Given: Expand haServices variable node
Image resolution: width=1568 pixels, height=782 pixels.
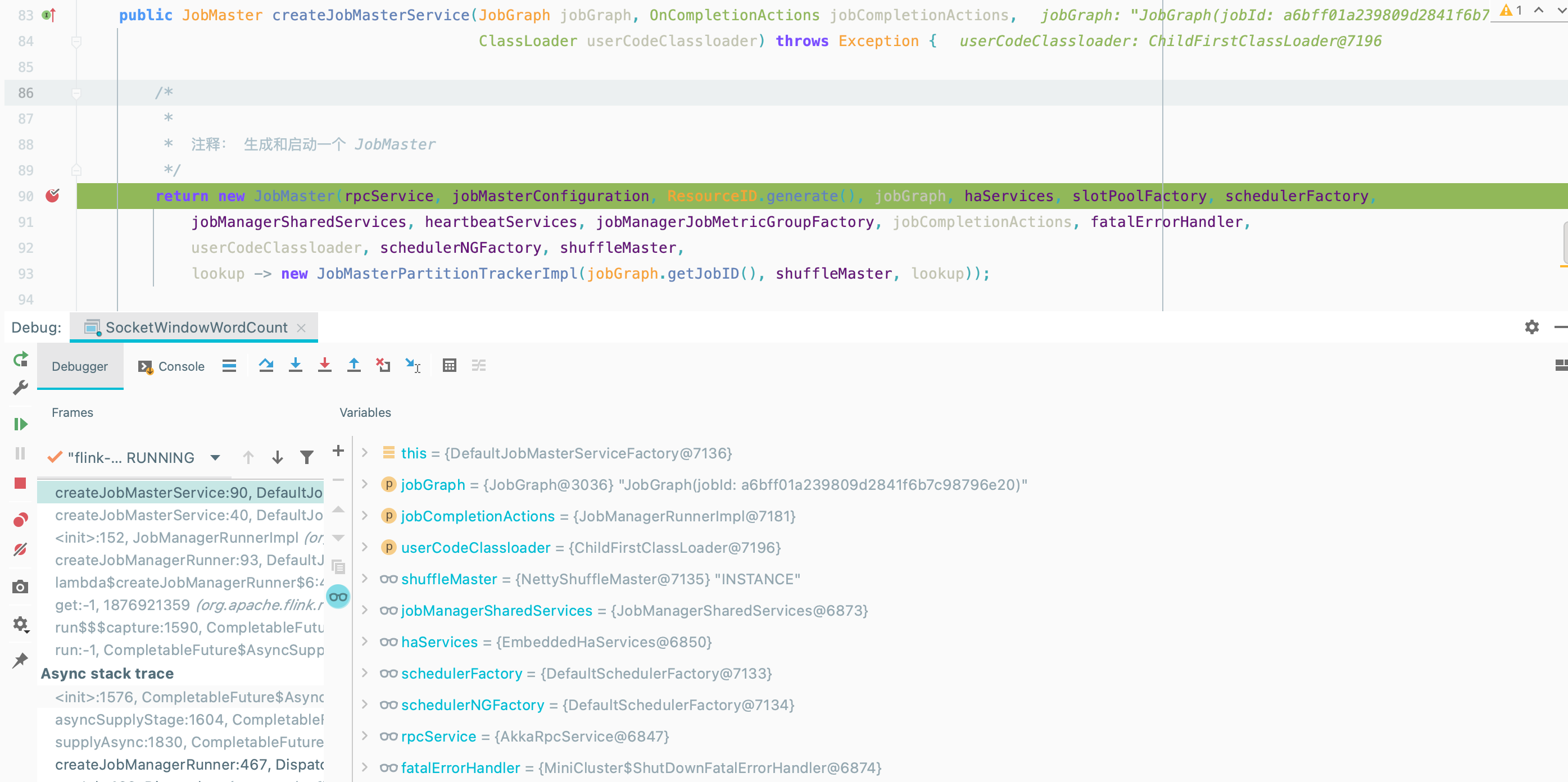Looking at the screenshot, I should (365, 642).
